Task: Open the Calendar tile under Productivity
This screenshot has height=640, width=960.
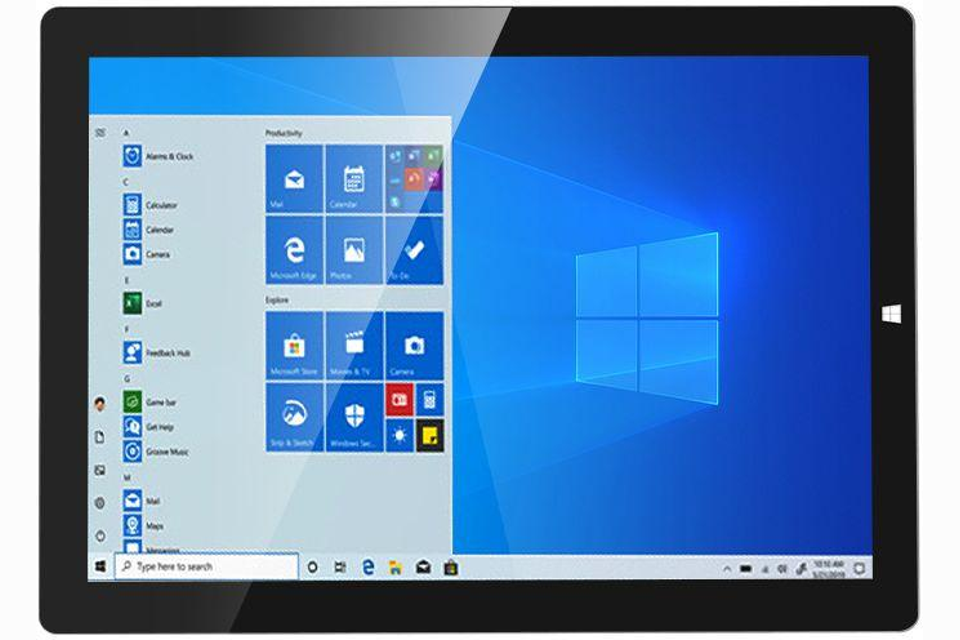Action: tap(354, 179)
